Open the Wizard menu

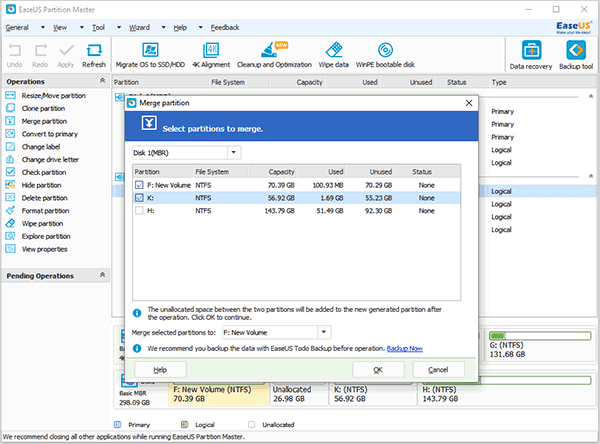tap(139, 28)
